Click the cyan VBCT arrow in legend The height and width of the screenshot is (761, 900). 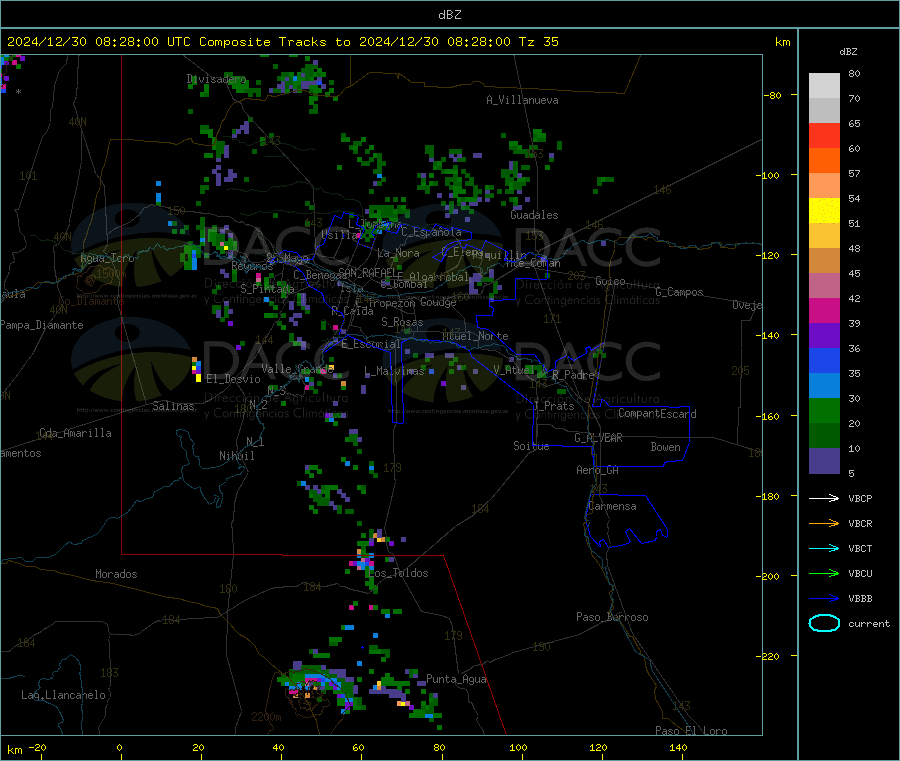tap(824, 548)
